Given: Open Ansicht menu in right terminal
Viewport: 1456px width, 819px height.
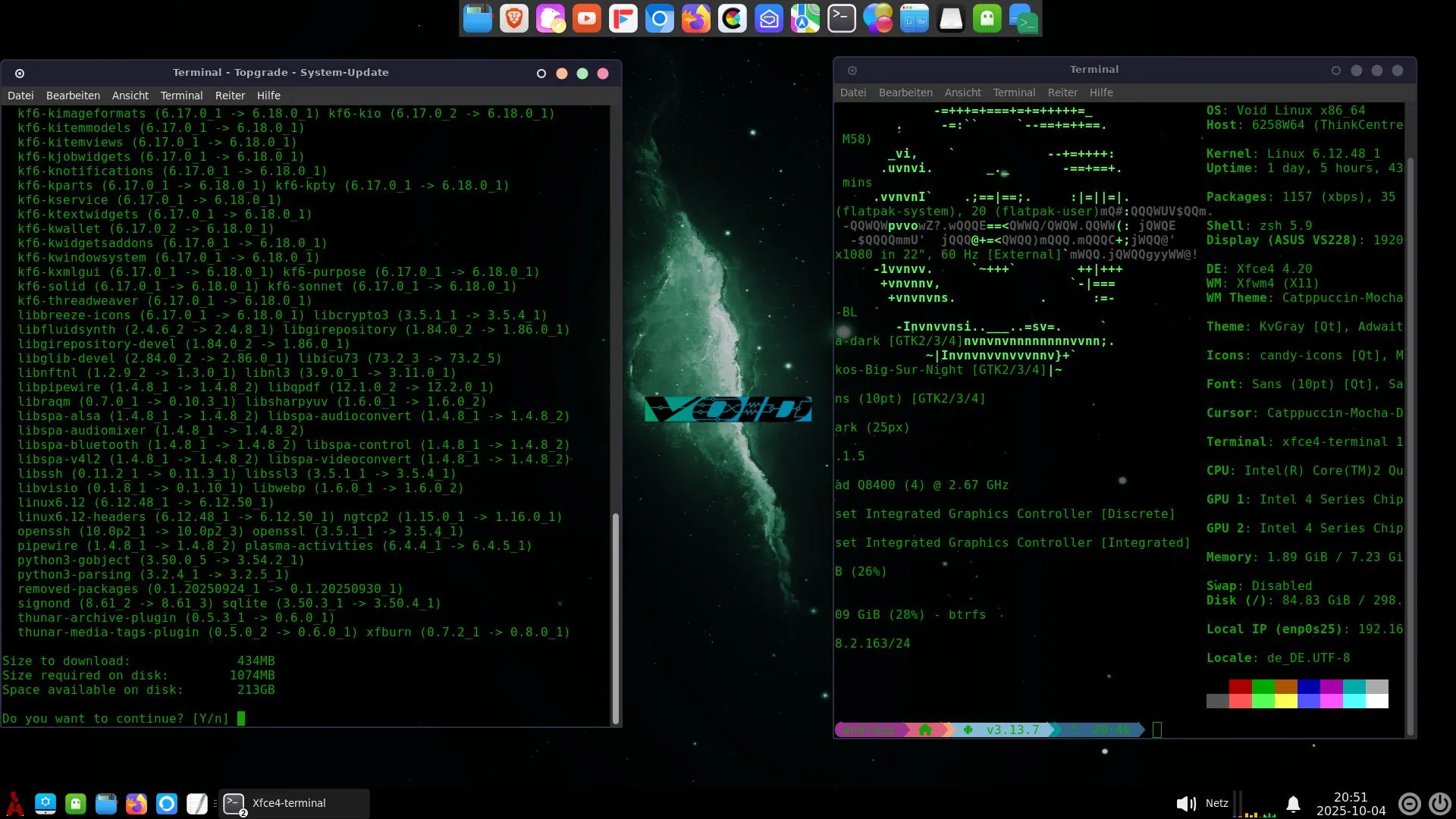Looking at the screenshot, I should [962, 93].
